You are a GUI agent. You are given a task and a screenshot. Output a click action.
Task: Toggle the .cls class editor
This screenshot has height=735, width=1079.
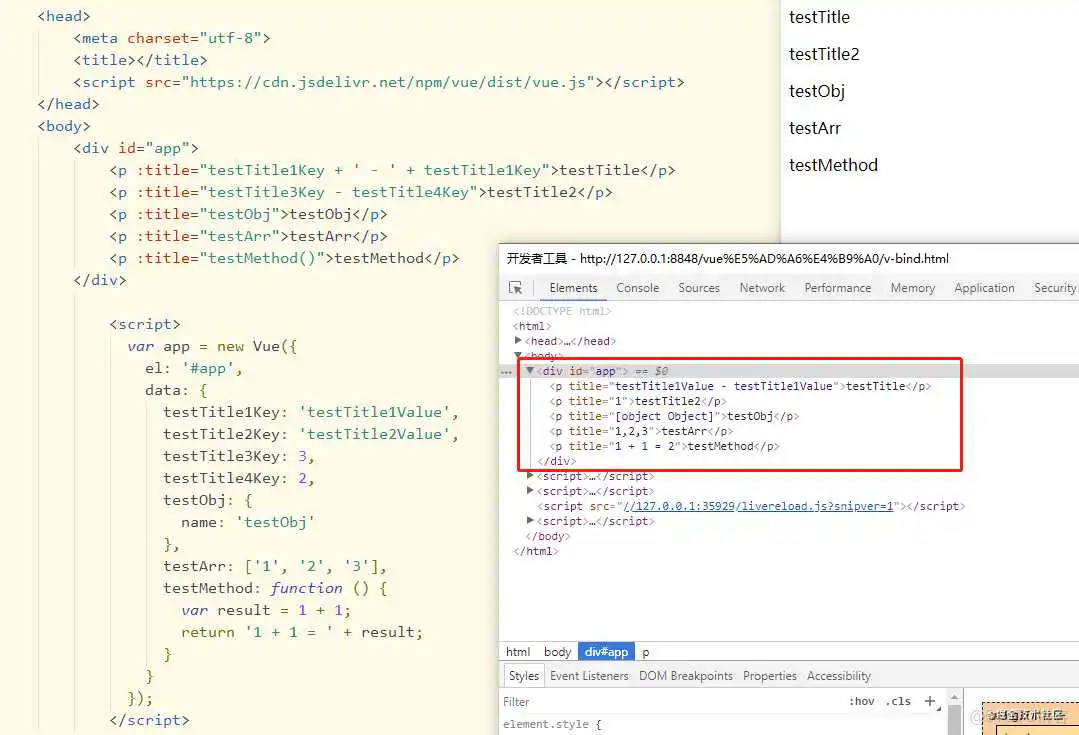pos(898,701)
